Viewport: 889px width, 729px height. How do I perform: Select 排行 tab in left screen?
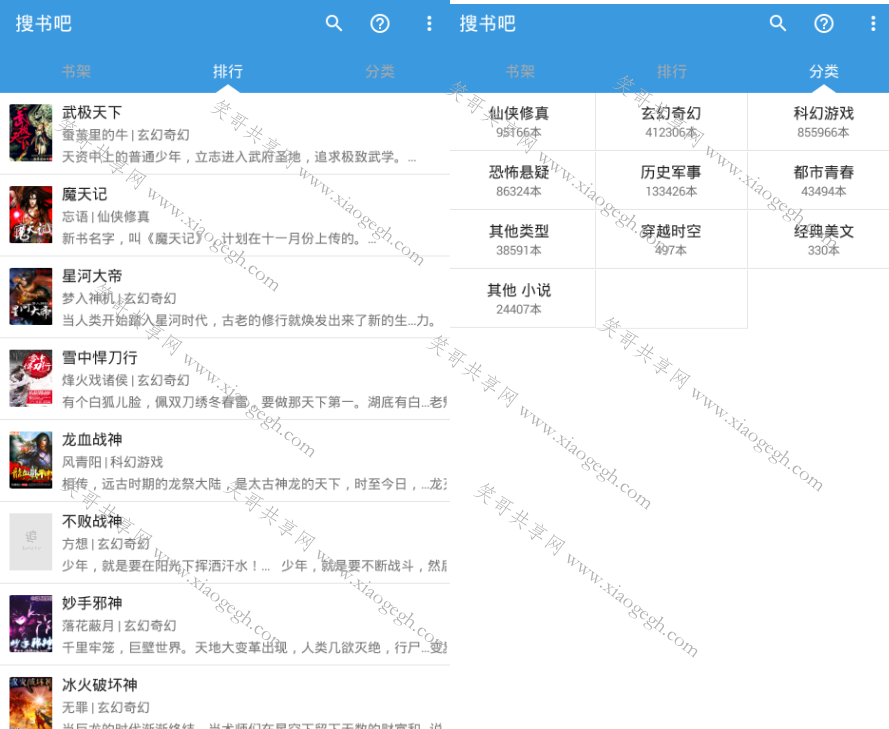coord(228,71)
